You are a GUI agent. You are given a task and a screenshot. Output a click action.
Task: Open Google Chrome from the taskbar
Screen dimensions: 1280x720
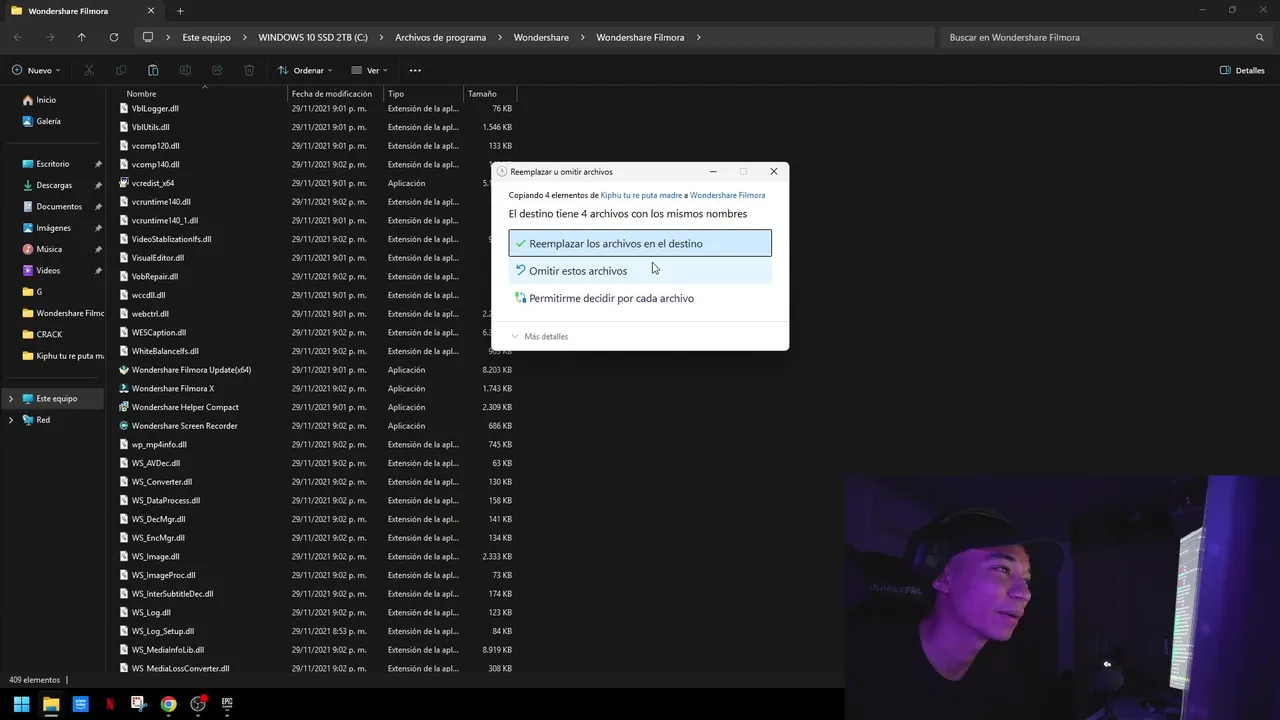pyautogui.click(x=169, y=704)
